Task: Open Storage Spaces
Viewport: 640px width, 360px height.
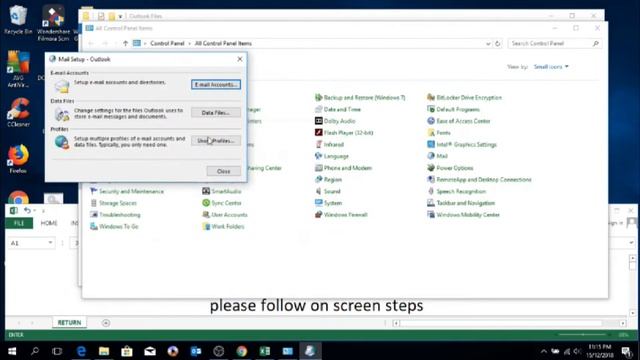Action: pos(113,203)
